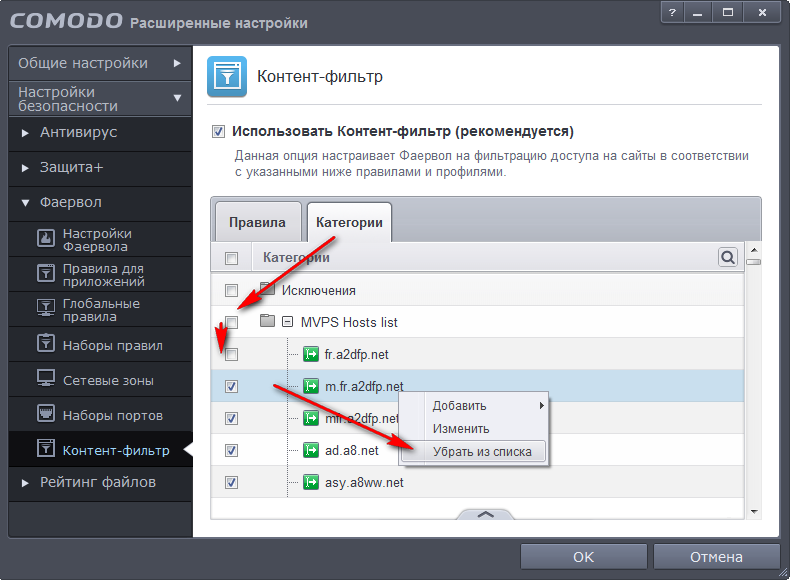Image resolution: width=790 pixels, height=580 pixels.
Task: Click green icon beside fr.a2dfp.net
Action: [311, 354]
